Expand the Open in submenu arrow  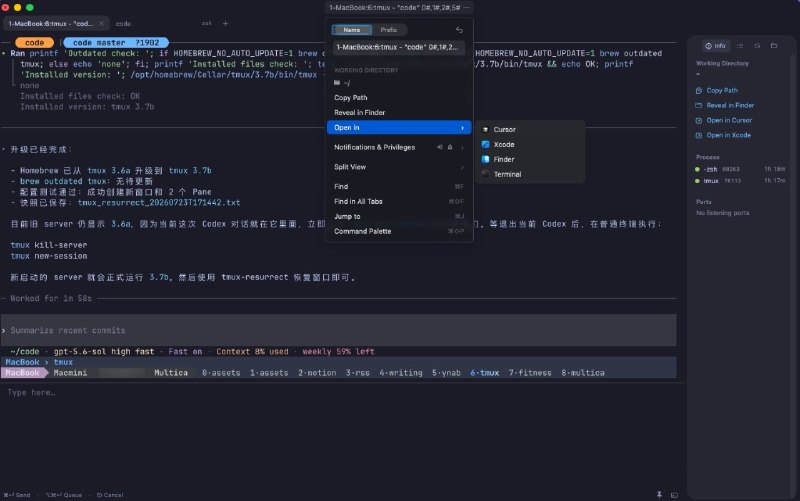tap(462, 128)
